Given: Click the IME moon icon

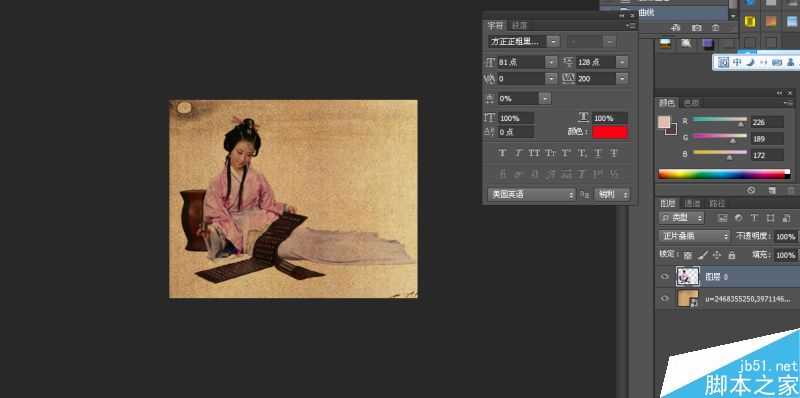Looking at the screenshot, I should (x=751, y=62).
